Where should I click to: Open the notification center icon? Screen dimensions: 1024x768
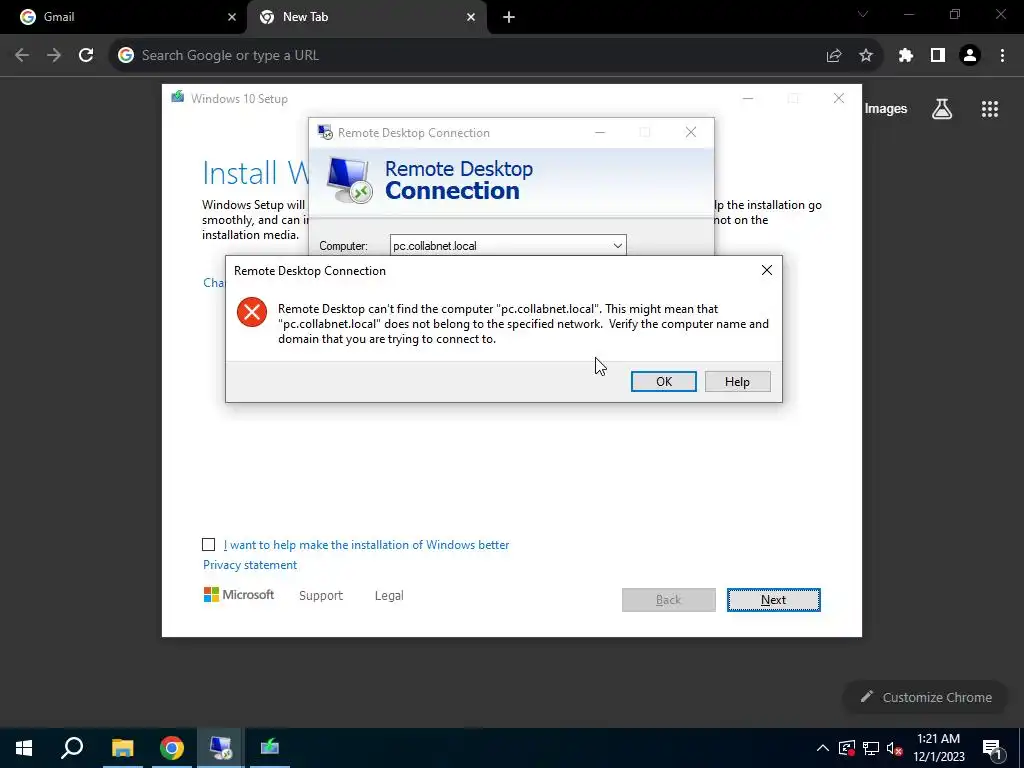click(x=992, y=748)
